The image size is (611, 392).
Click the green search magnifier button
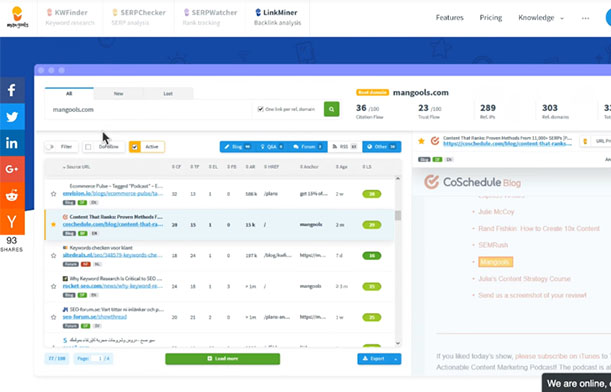coord(331,109)
